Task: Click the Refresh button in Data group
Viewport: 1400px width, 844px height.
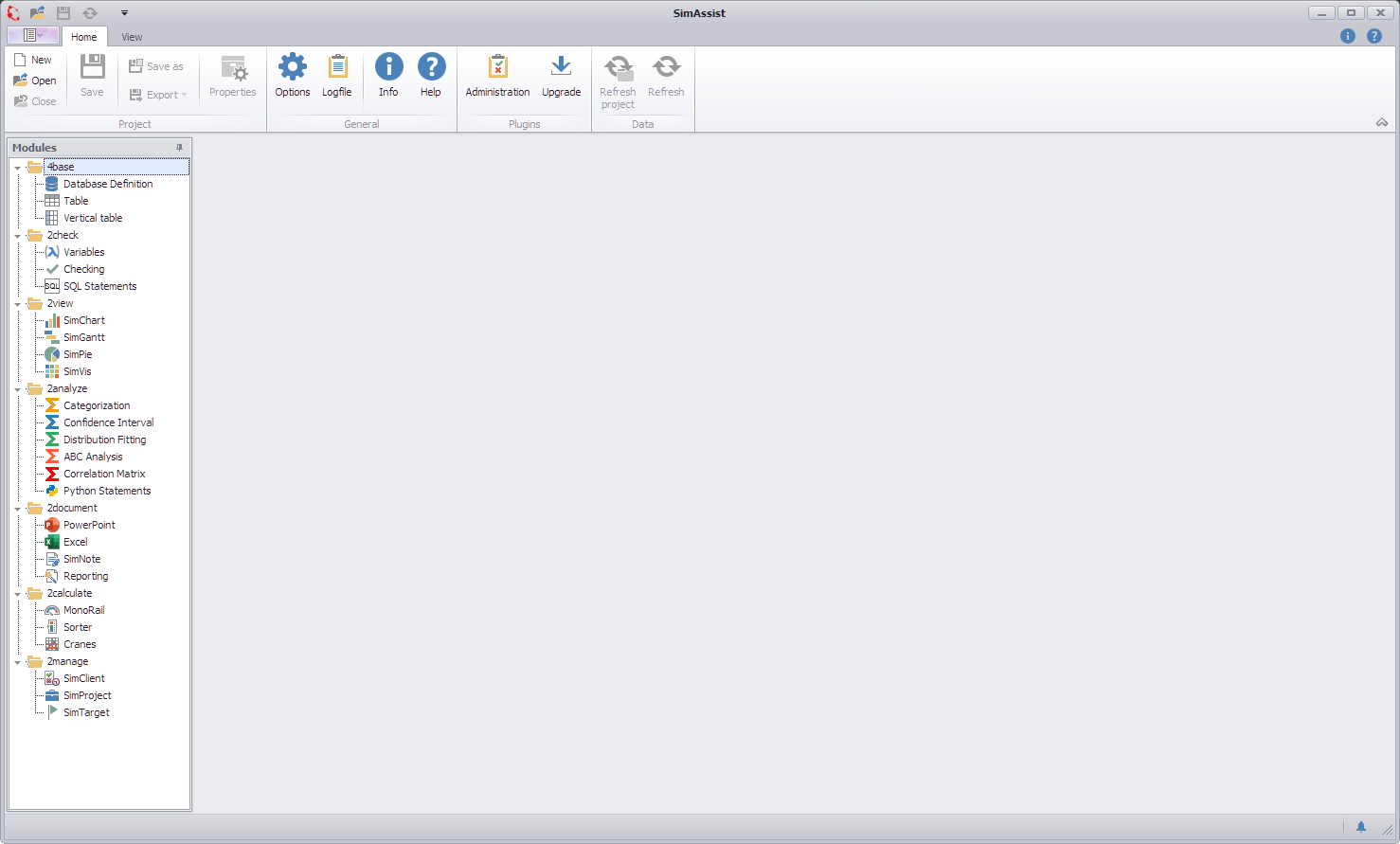Action: [666, 75]
